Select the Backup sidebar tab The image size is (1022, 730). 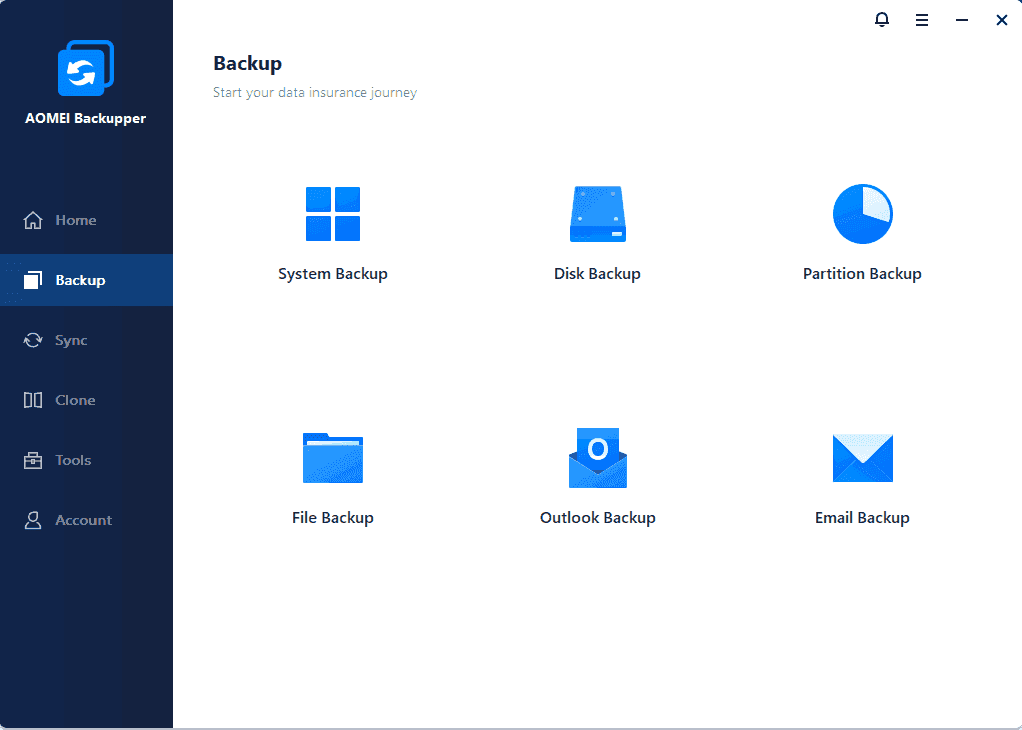tap(86, 280)
